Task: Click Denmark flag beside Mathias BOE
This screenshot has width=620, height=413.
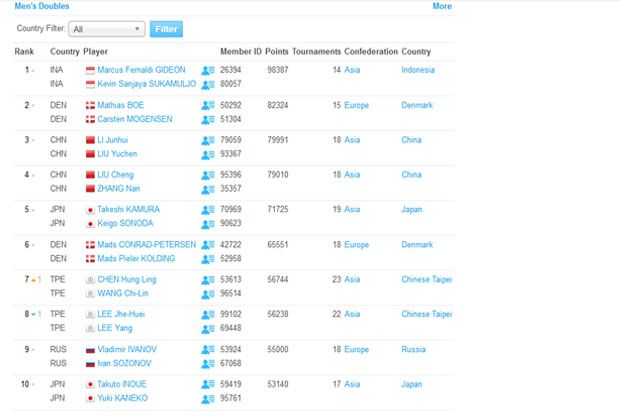Action: coord(90,106)
